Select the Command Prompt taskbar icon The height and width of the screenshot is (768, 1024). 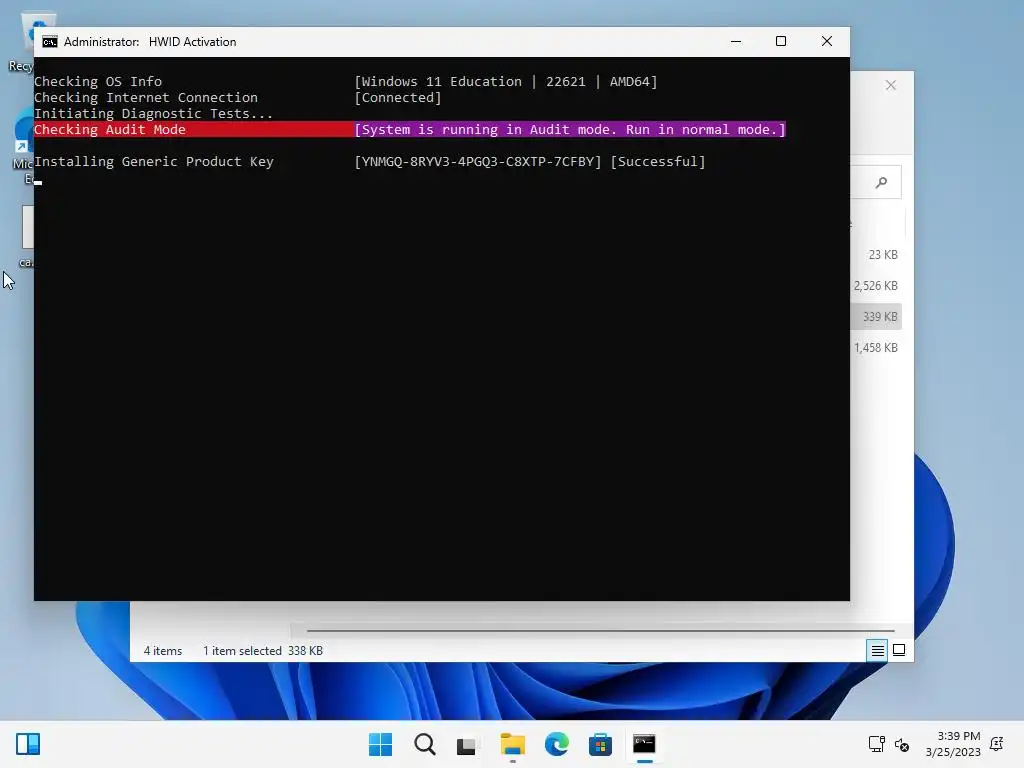[644, 744]
